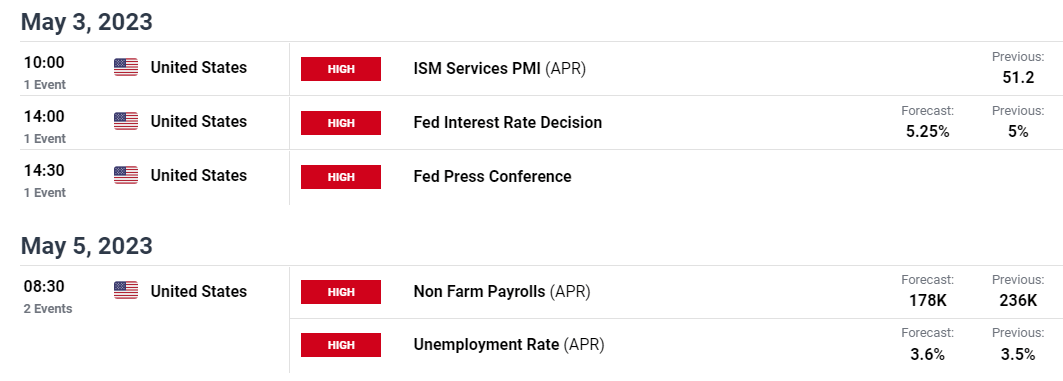Click the US flag beside the 10:00 event

(x=125, y=67)
